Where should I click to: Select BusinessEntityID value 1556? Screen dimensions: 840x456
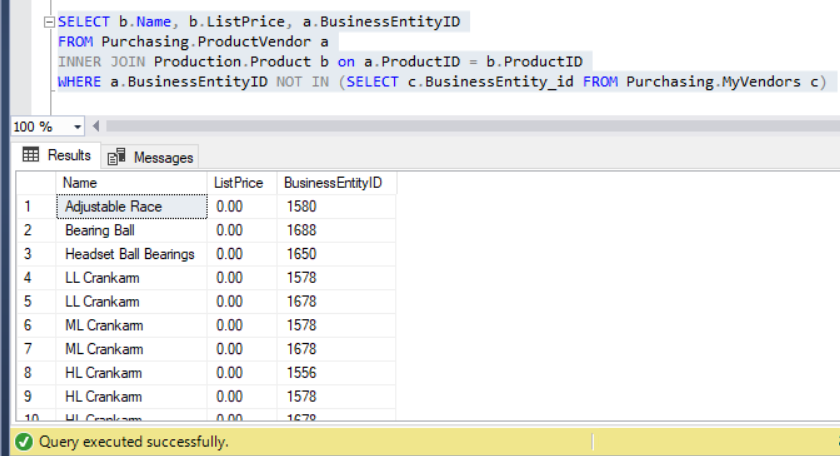point(336,373)
